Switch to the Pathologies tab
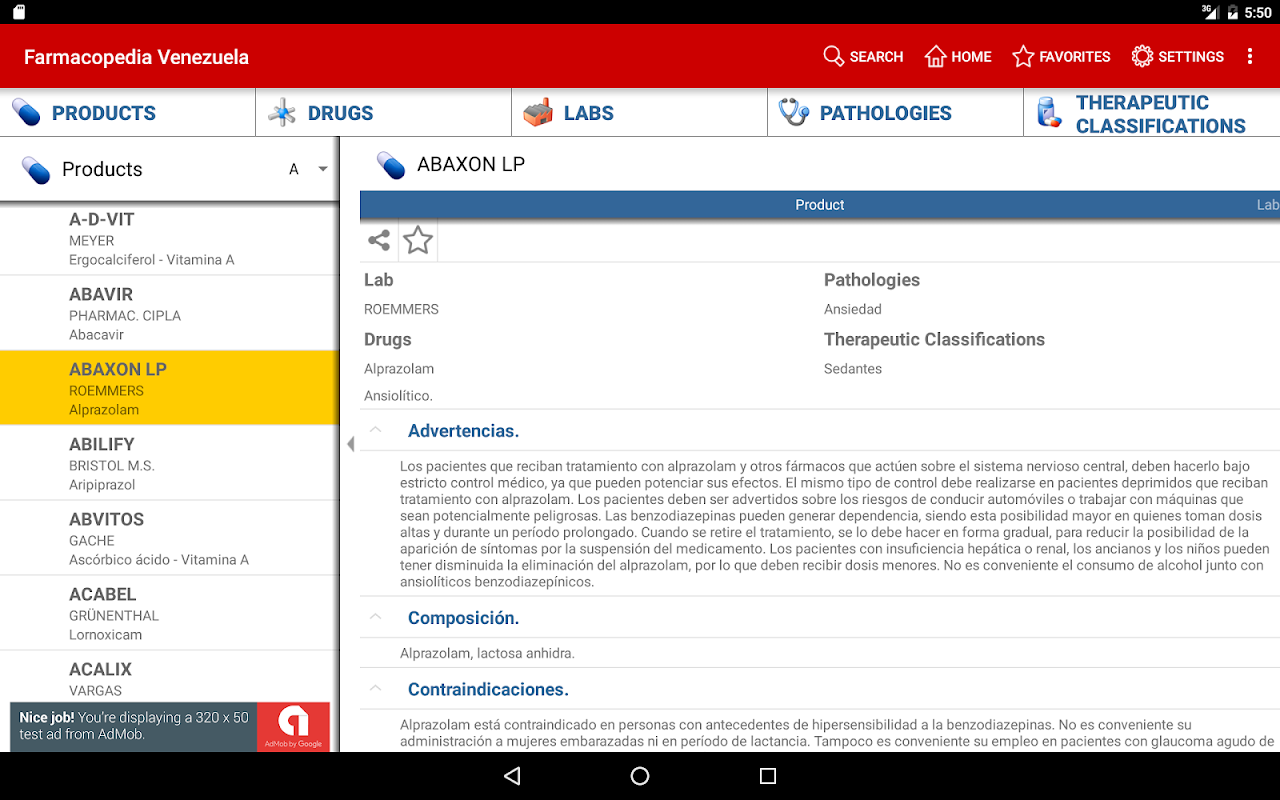The height and width of the screenshot is (800, 1280). pyautogui.click(x=896, y=113)
